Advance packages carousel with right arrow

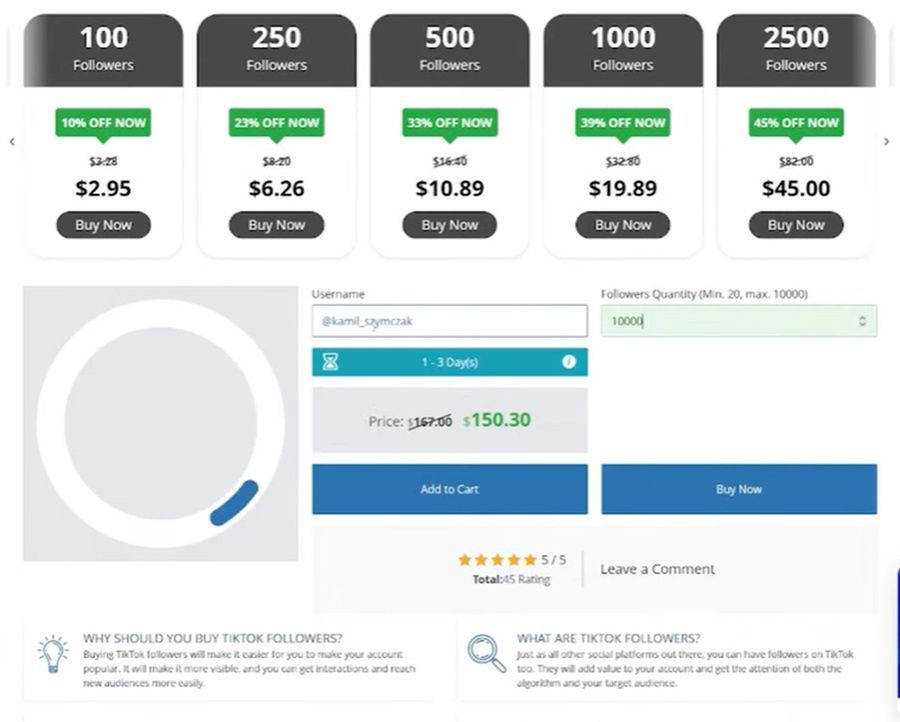coord(886,142)
